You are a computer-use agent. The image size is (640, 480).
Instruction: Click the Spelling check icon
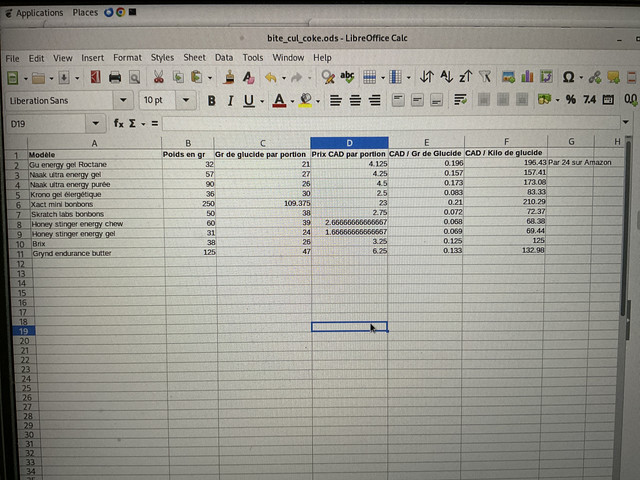(x=347, y=76)
